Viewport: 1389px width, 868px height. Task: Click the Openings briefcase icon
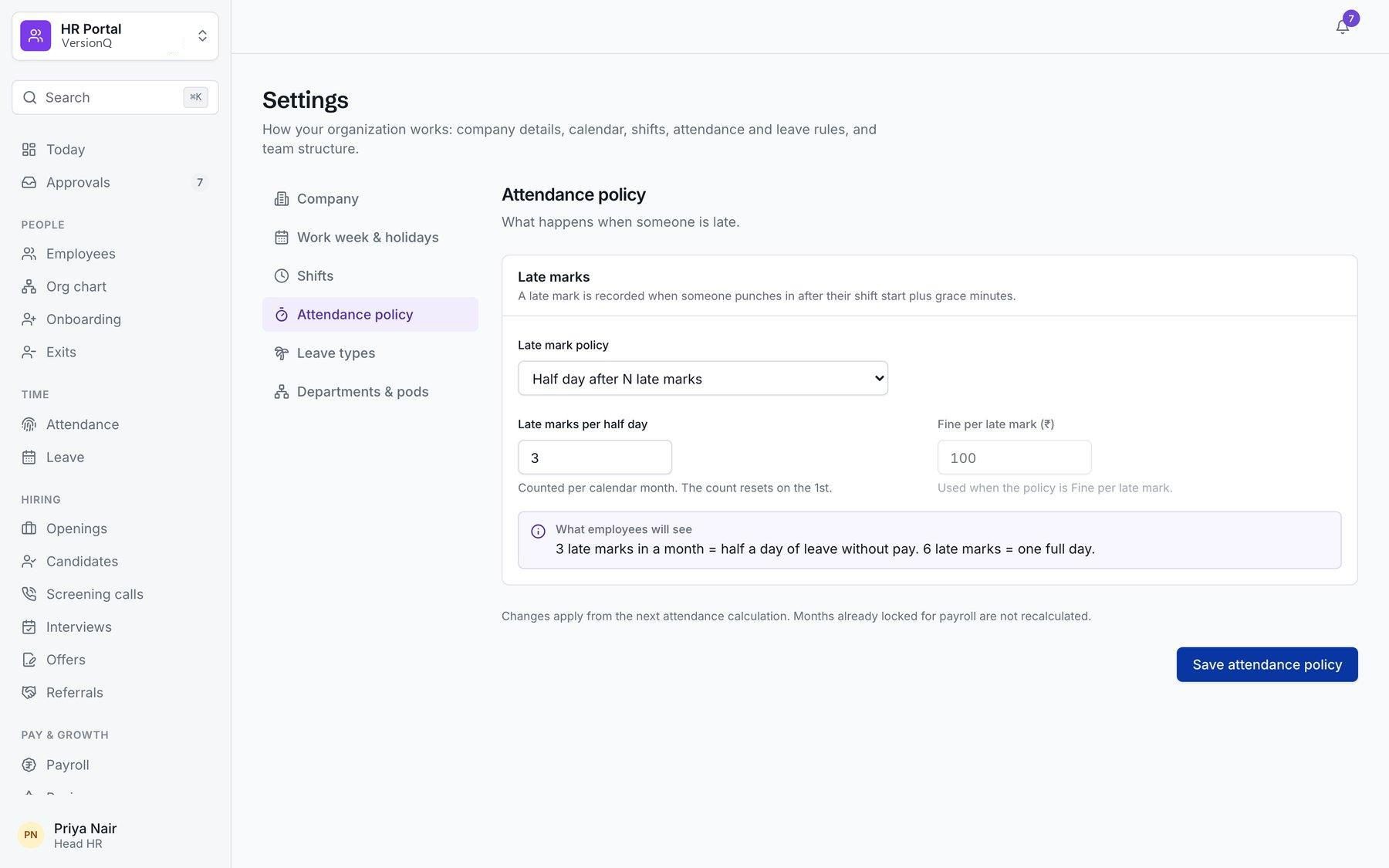click(29, 529)
